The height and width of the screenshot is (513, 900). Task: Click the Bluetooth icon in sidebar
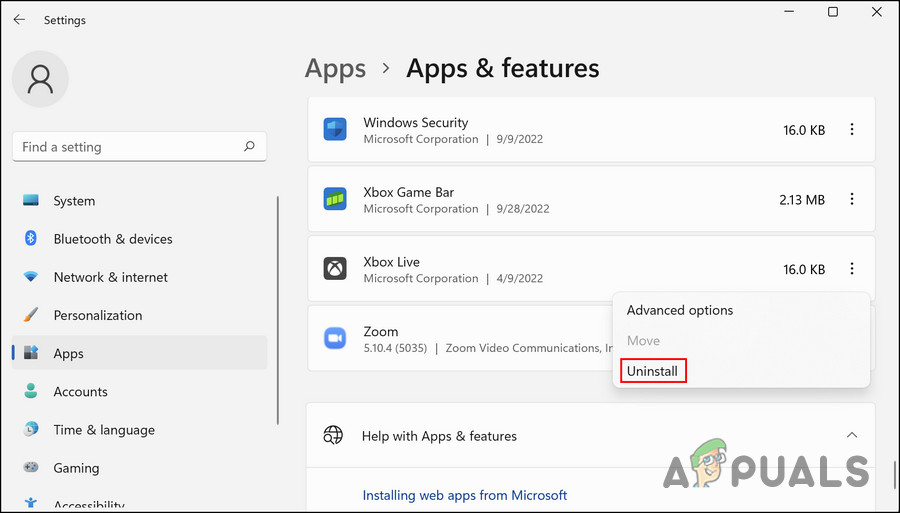[31, 238]
